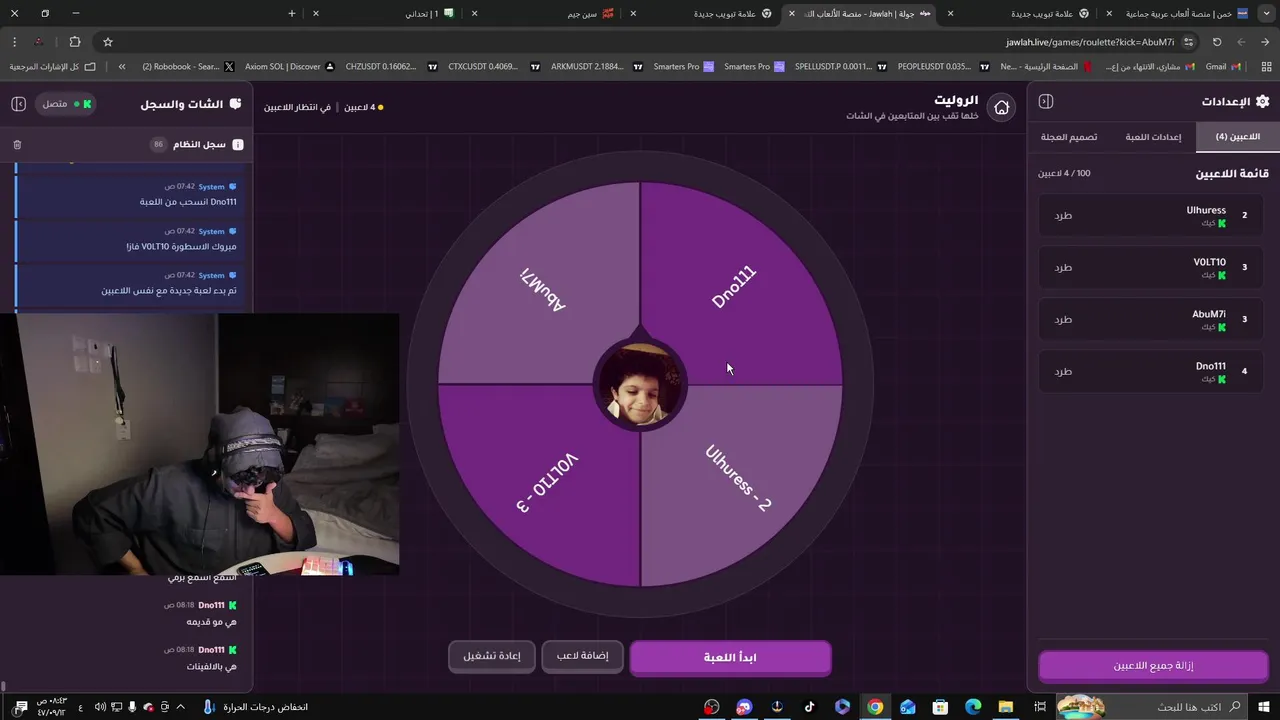Click the سجل النظام header
Image resolution: width=1280 pixels, height=720 pixels.
(x=198, y=145)
